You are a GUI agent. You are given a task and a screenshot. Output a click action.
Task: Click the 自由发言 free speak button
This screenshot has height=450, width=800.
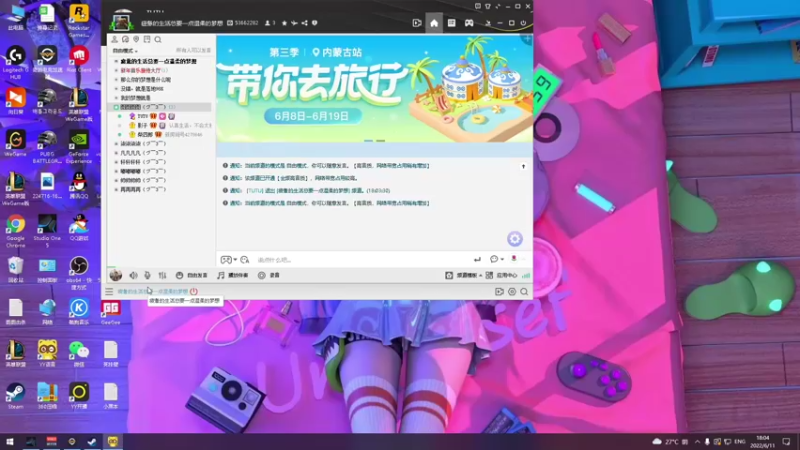tap(191, 276)
